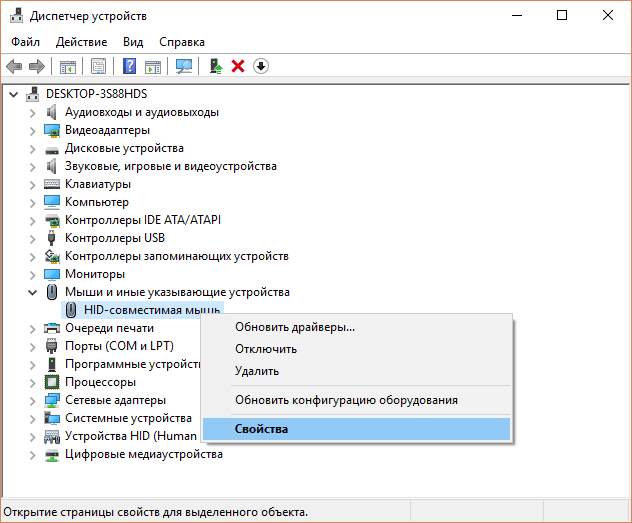Click the blue question mark Help toolbar icon
The image size is (632, 523).
(130, 66)
